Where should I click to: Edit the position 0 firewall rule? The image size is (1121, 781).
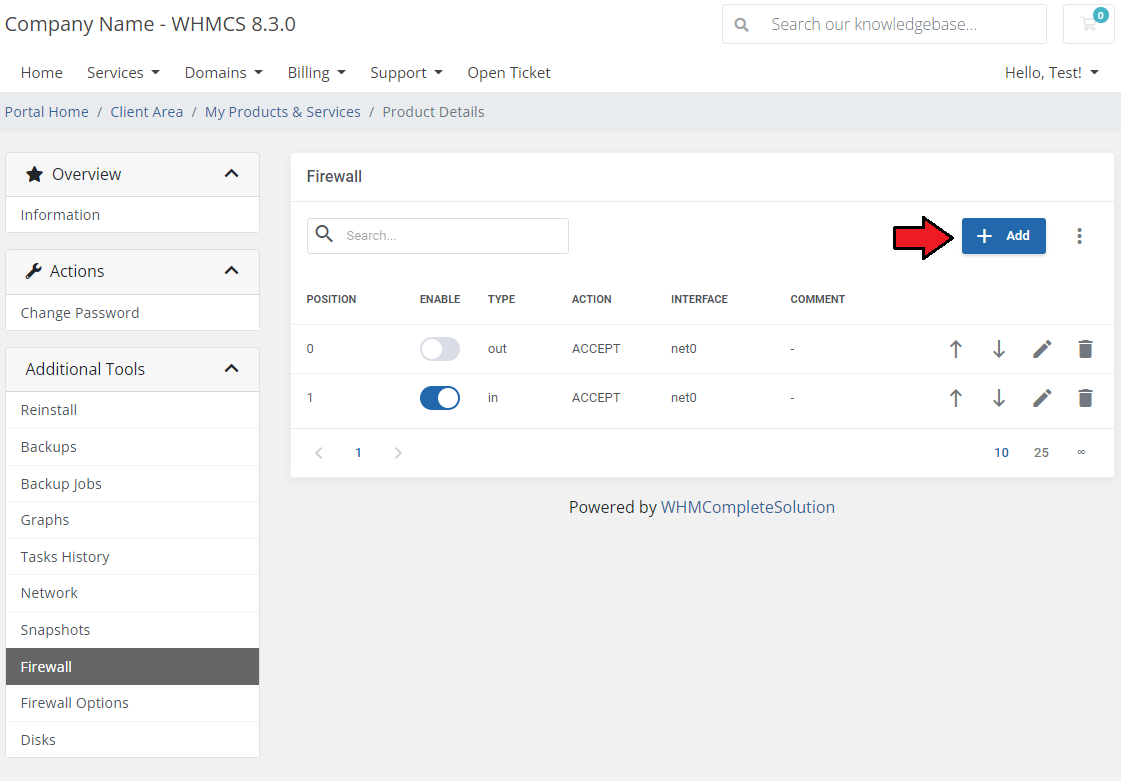coord(1042,349)
